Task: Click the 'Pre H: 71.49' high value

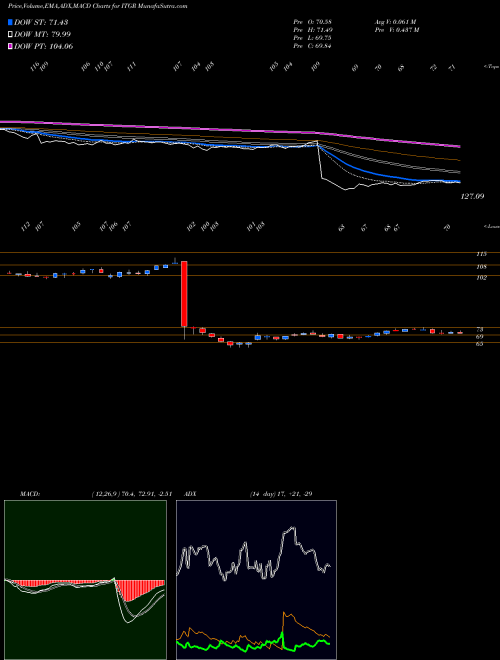Action: [x=313, y=30]
